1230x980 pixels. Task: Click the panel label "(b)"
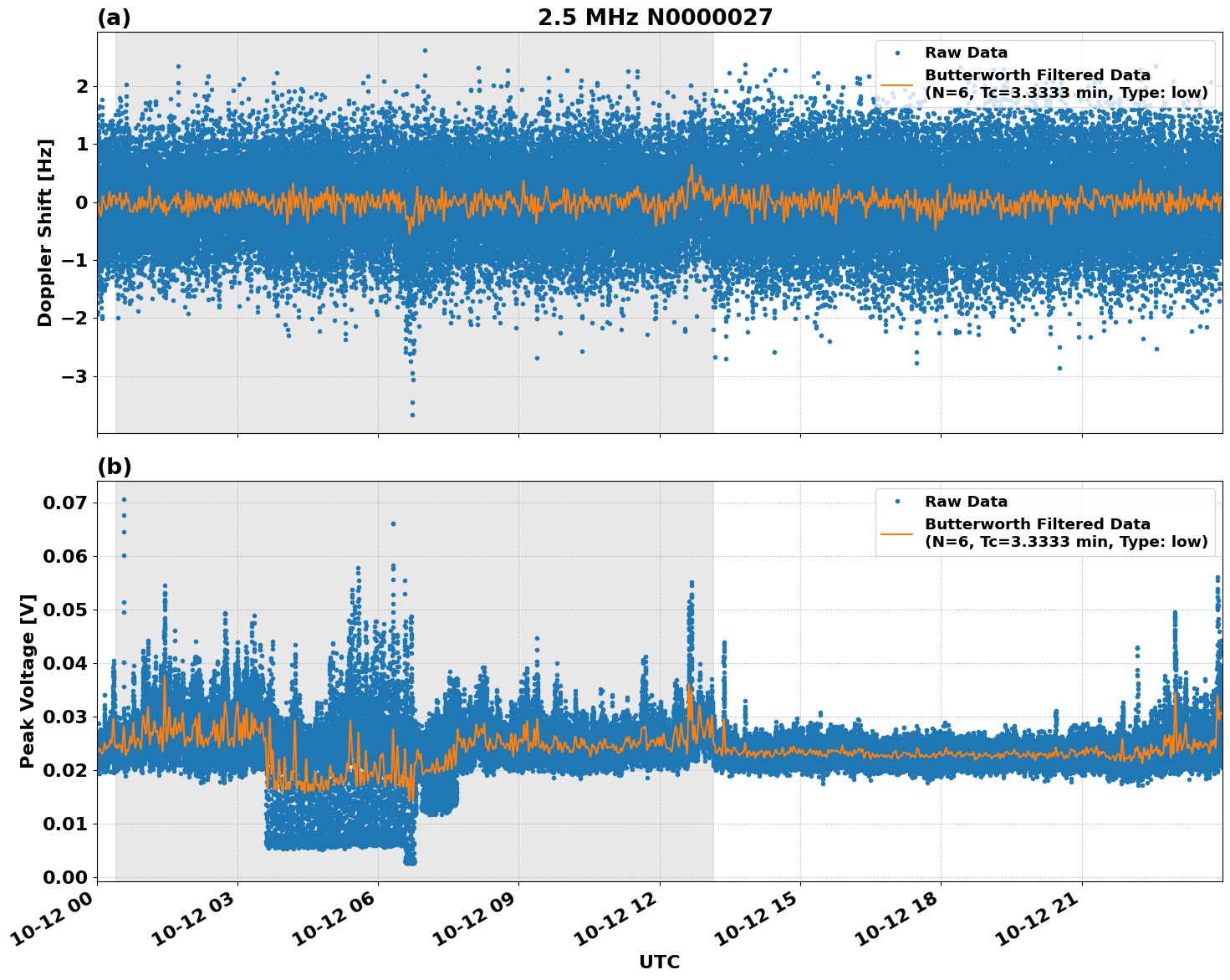(x=115, y=467)
